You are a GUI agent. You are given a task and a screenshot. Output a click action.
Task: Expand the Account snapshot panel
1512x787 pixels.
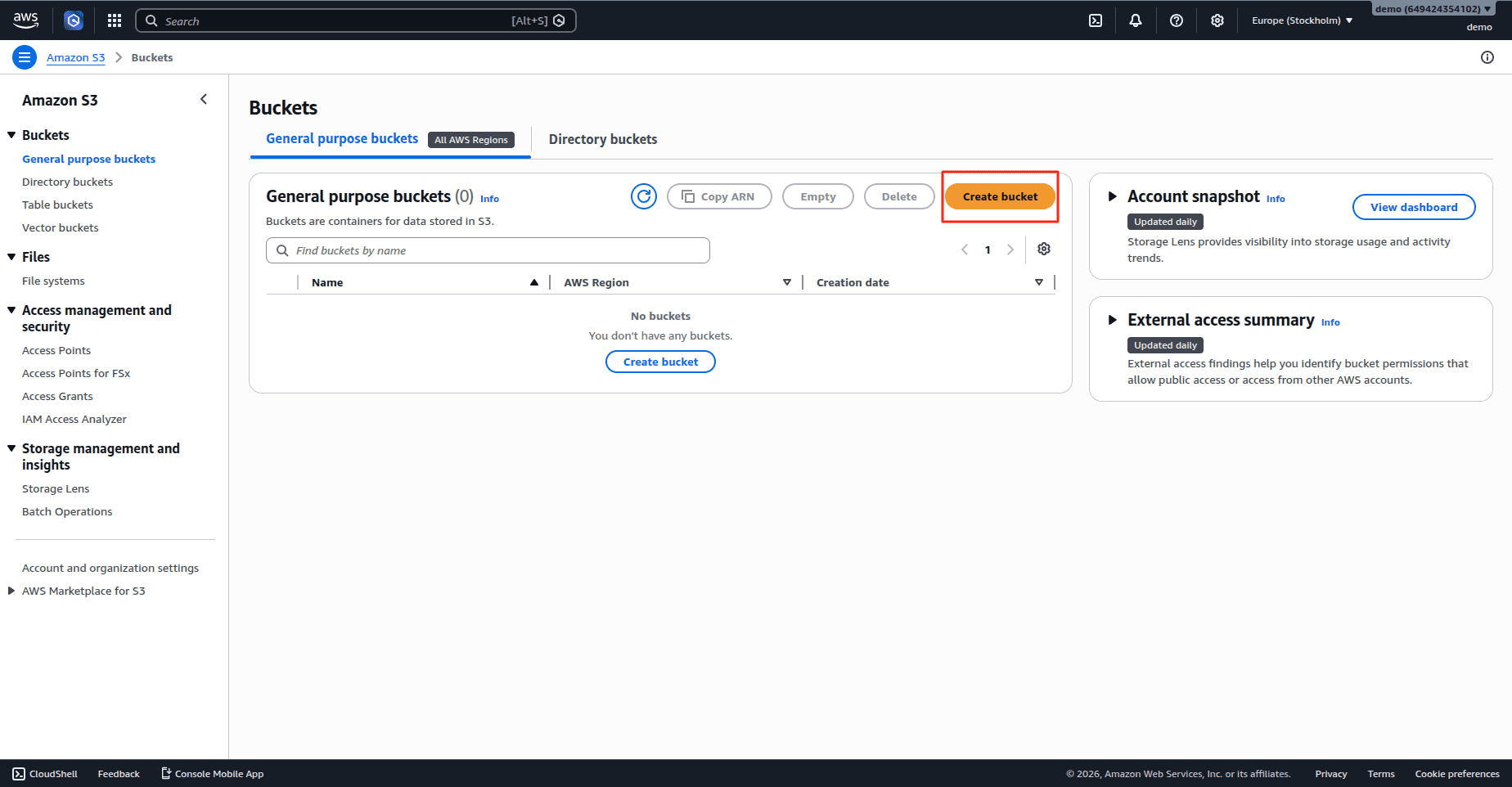(x=1113, y=196)
